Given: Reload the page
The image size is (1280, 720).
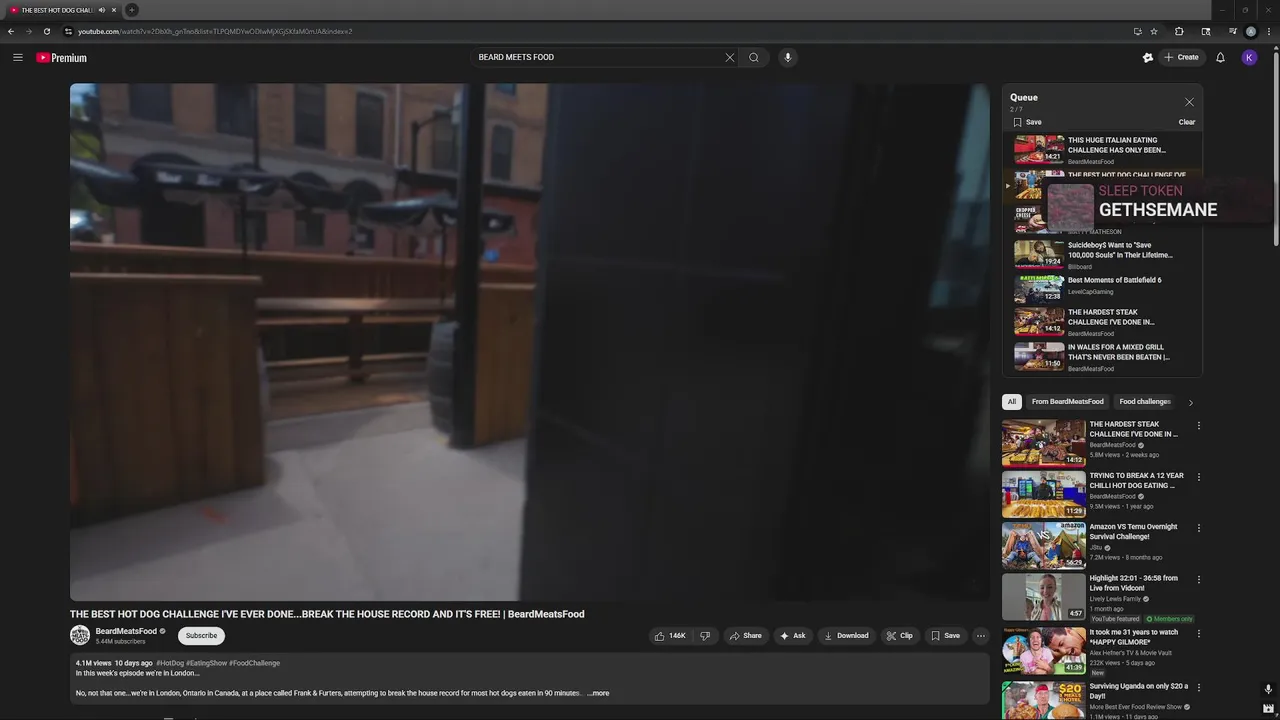Looking at the screenshot, I should click(x=46, y=31).
